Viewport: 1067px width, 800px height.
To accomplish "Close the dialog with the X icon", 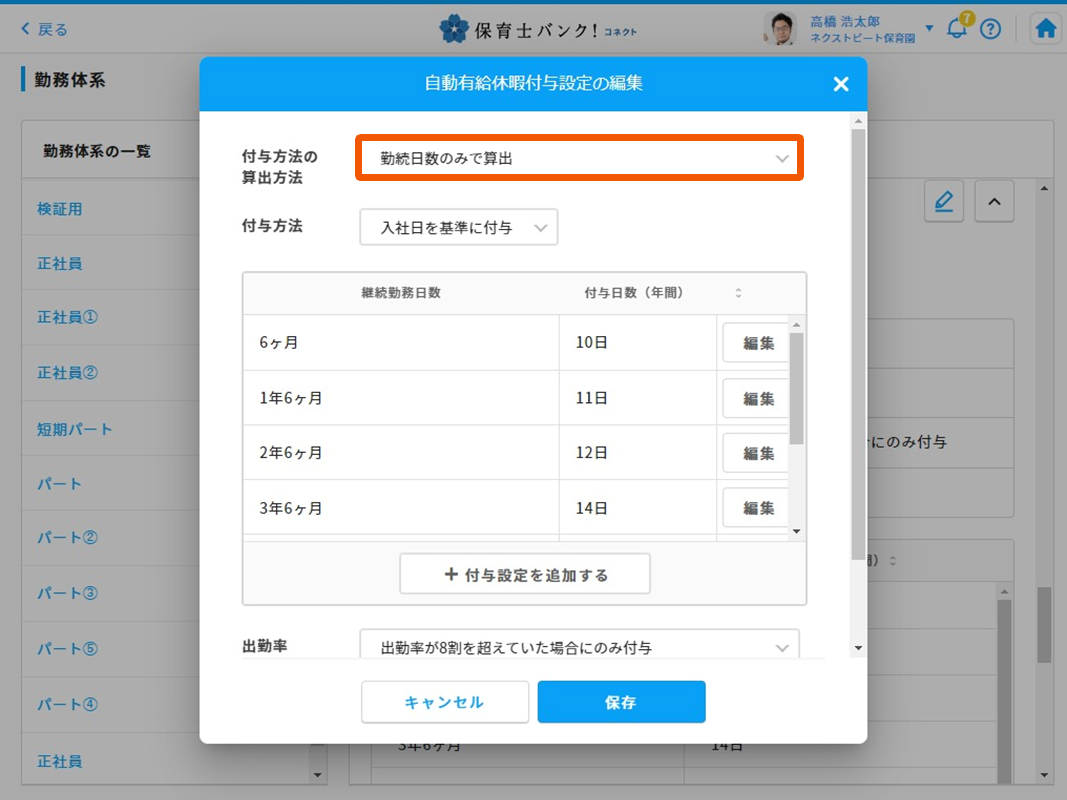I will pyautogui.click(x=840, y=84).
